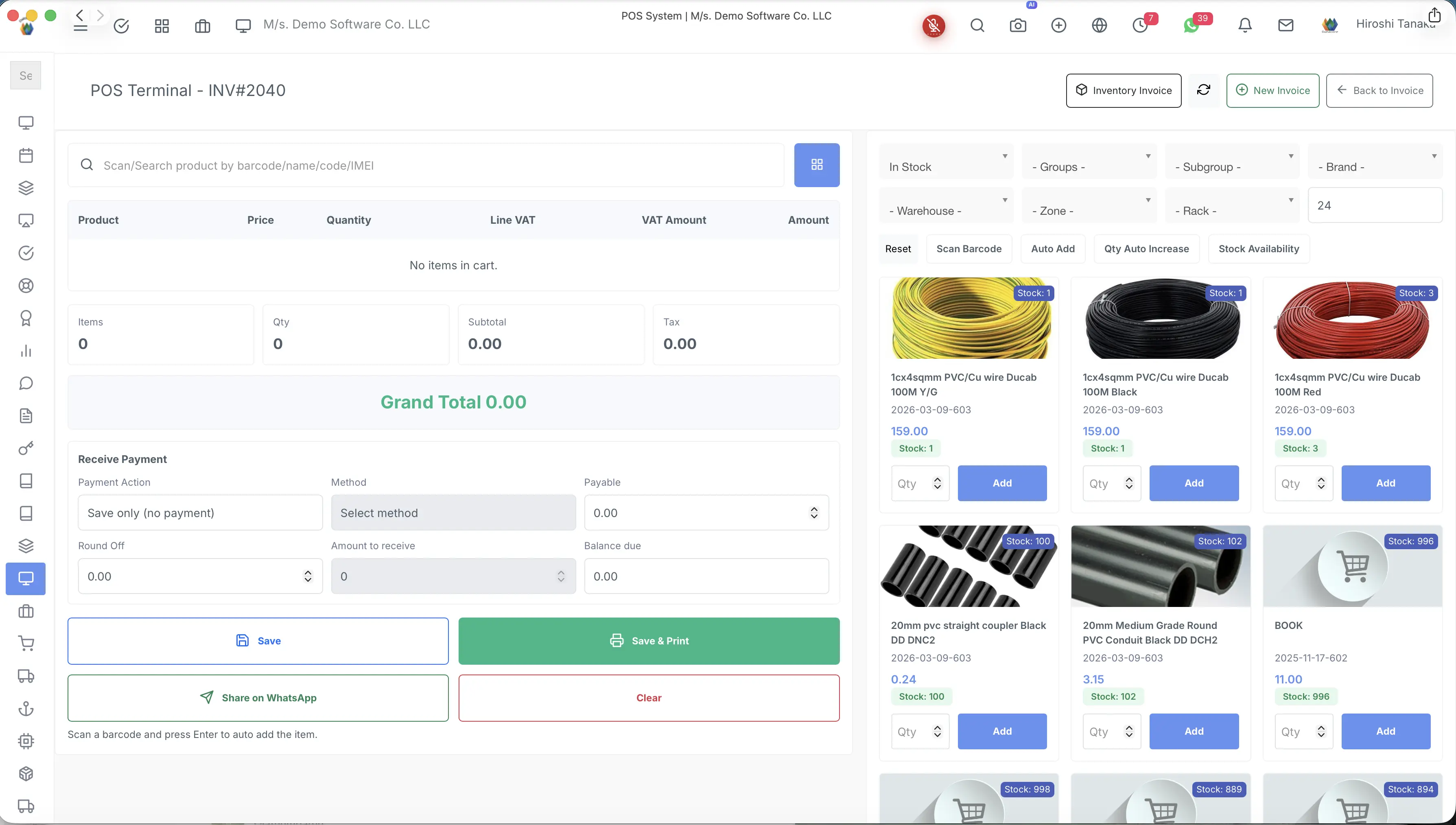
Task: Open the lifebuoy support icon in sidebar
Action: pyautogui.click(x=26, y=286)
